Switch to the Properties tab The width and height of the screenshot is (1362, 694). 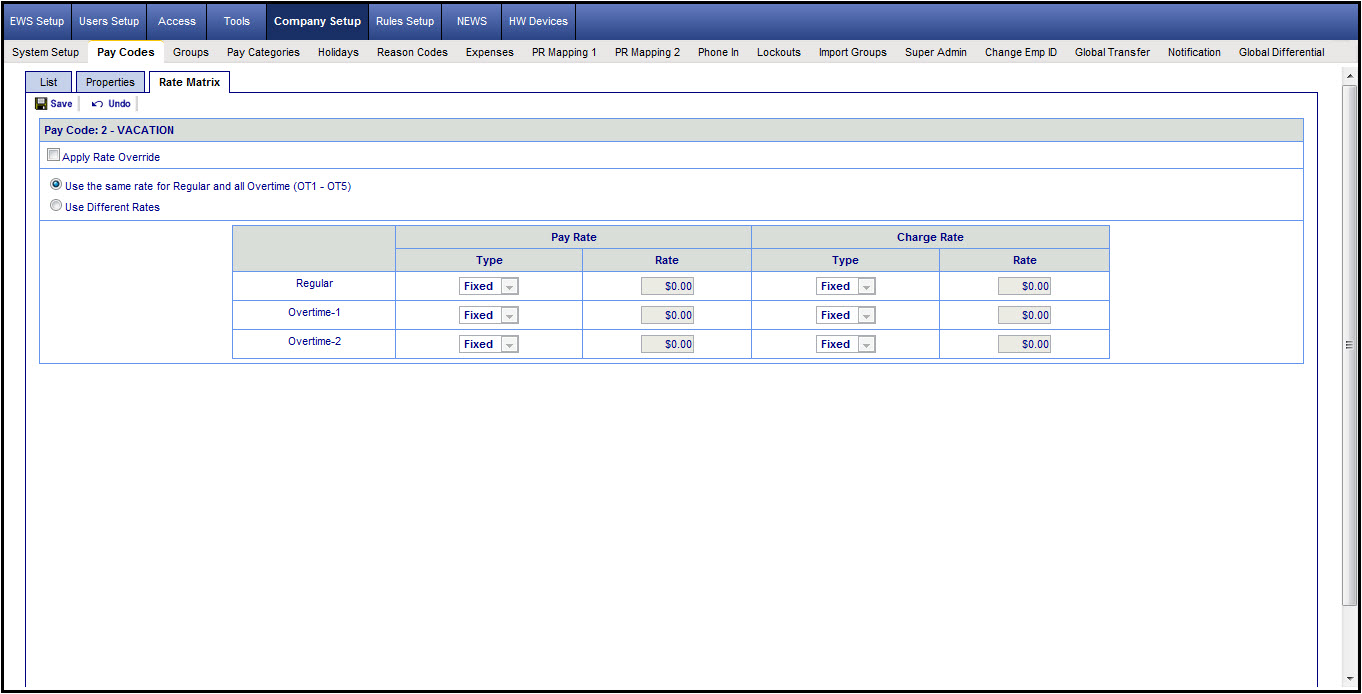(x=110, y=82)
